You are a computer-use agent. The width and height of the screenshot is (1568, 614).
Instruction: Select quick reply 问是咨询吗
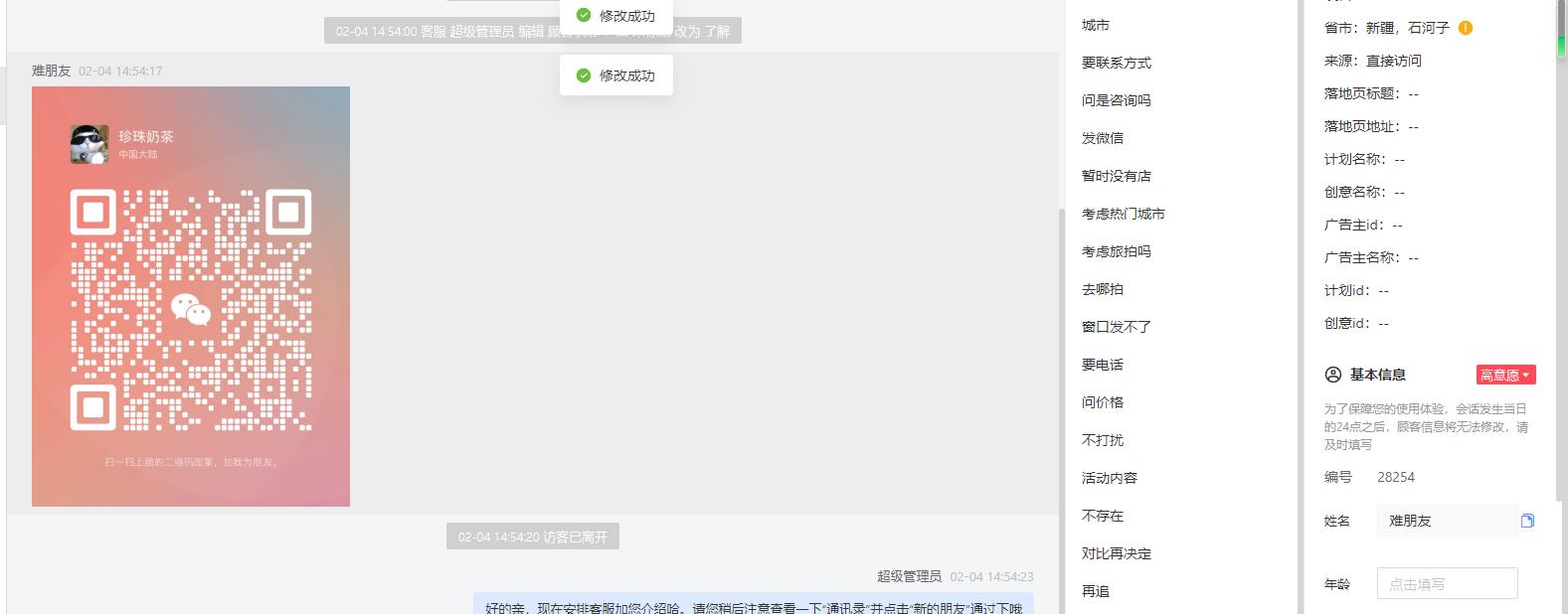(1117, 100)
